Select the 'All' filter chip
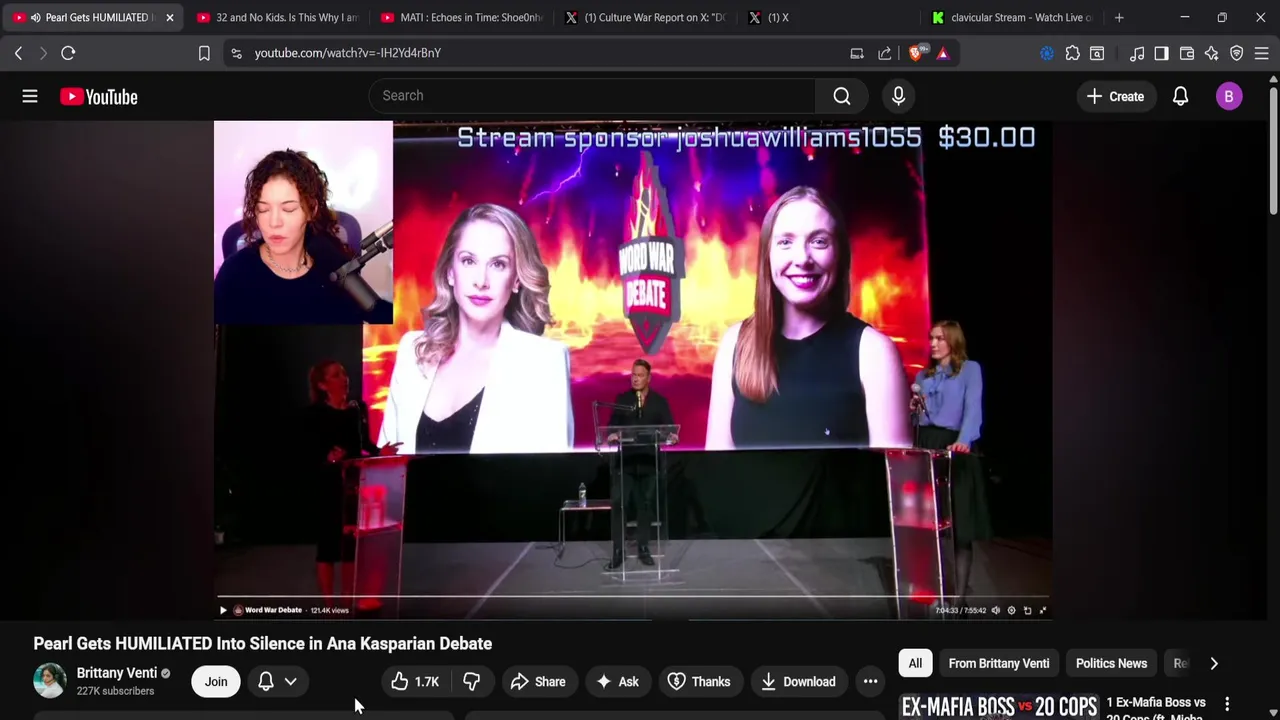Viewport: 1280px width, 720px height. pyautogui.click(x=915, y=663)
